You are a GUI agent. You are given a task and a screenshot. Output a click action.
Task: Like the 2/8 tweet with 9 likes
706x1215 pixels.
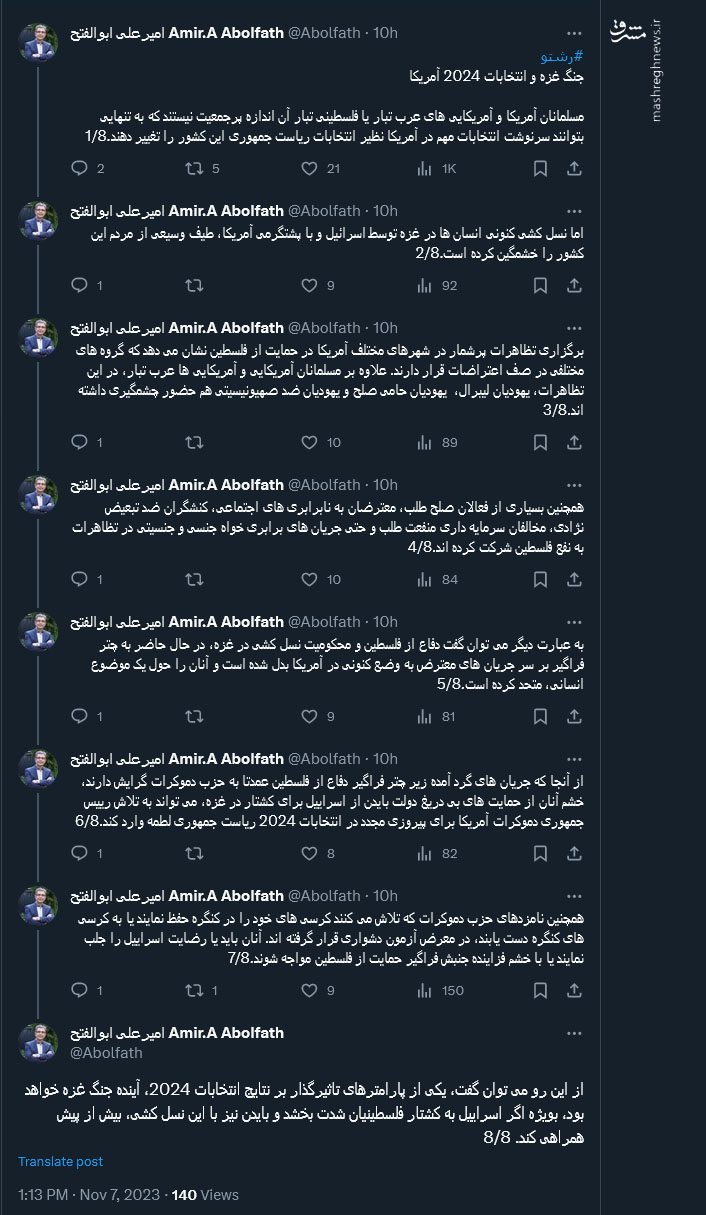(x=310, y=285)
